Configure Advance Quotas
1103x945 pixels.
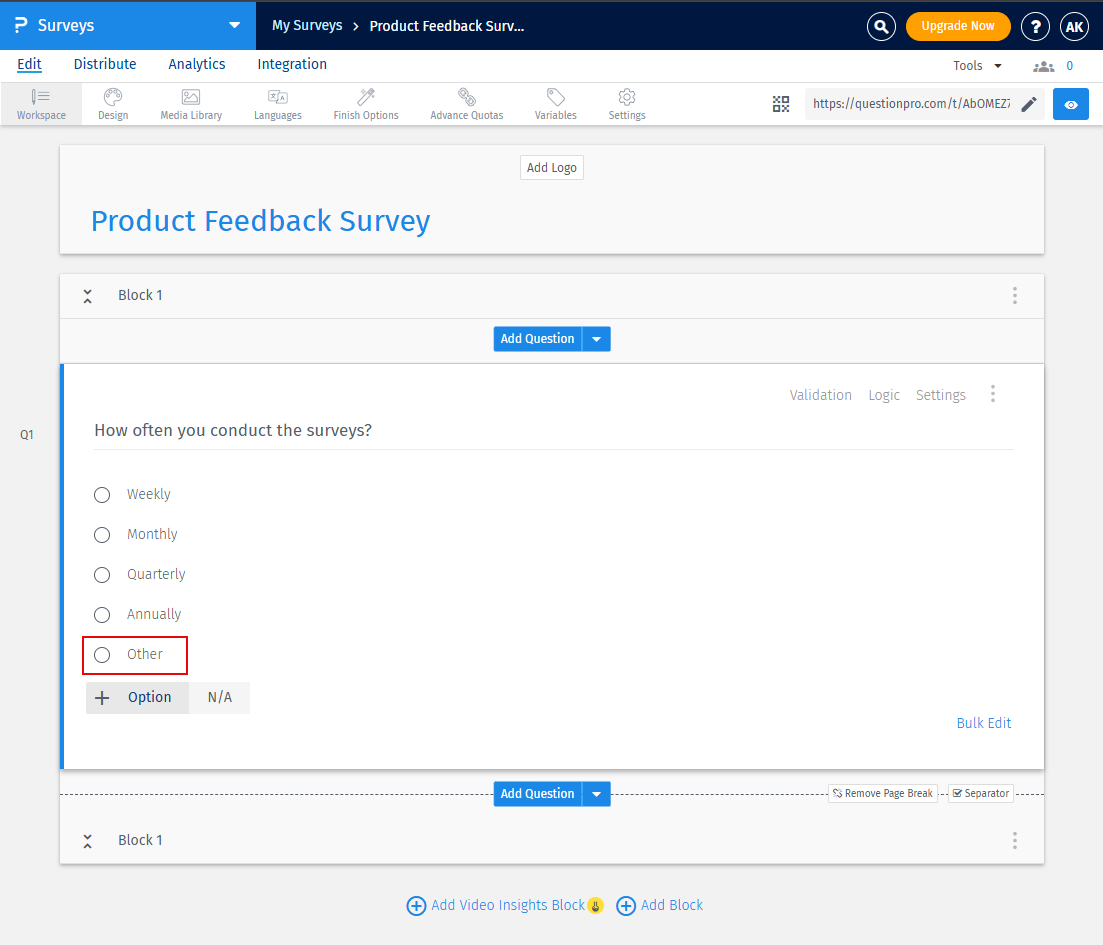click(466, 104)
